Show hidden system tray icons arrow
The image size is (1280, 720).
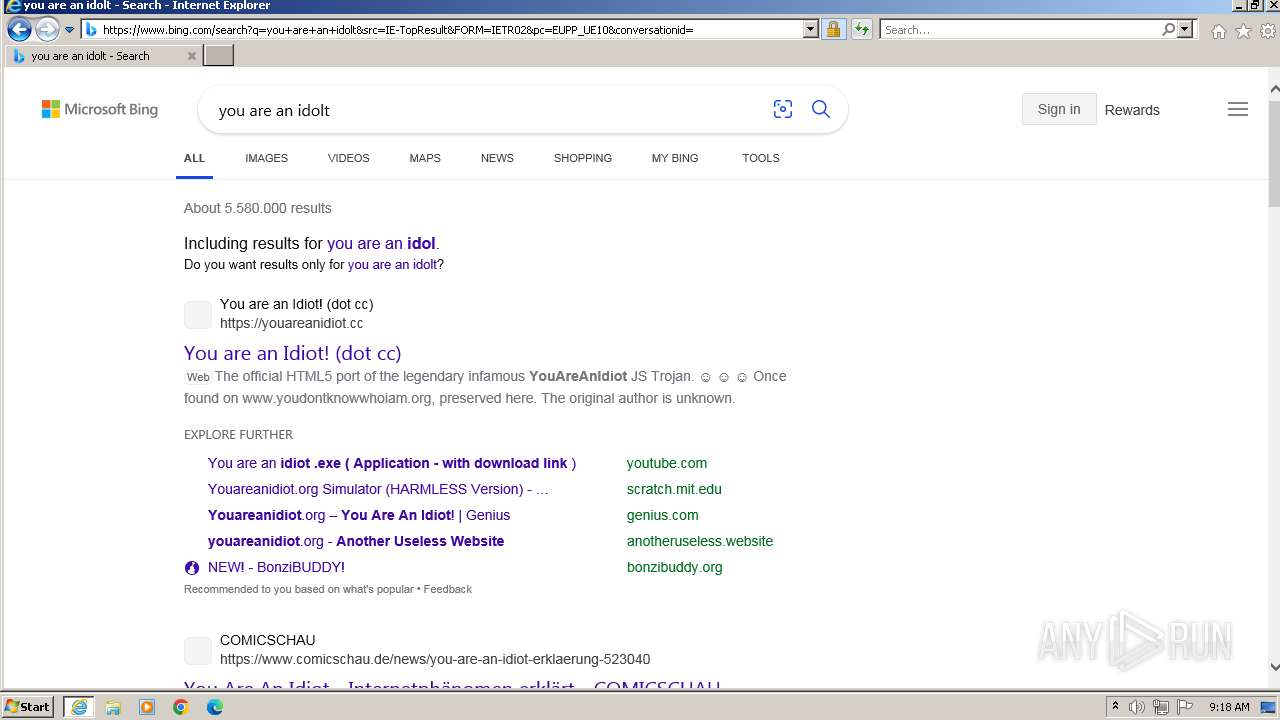1115,707
